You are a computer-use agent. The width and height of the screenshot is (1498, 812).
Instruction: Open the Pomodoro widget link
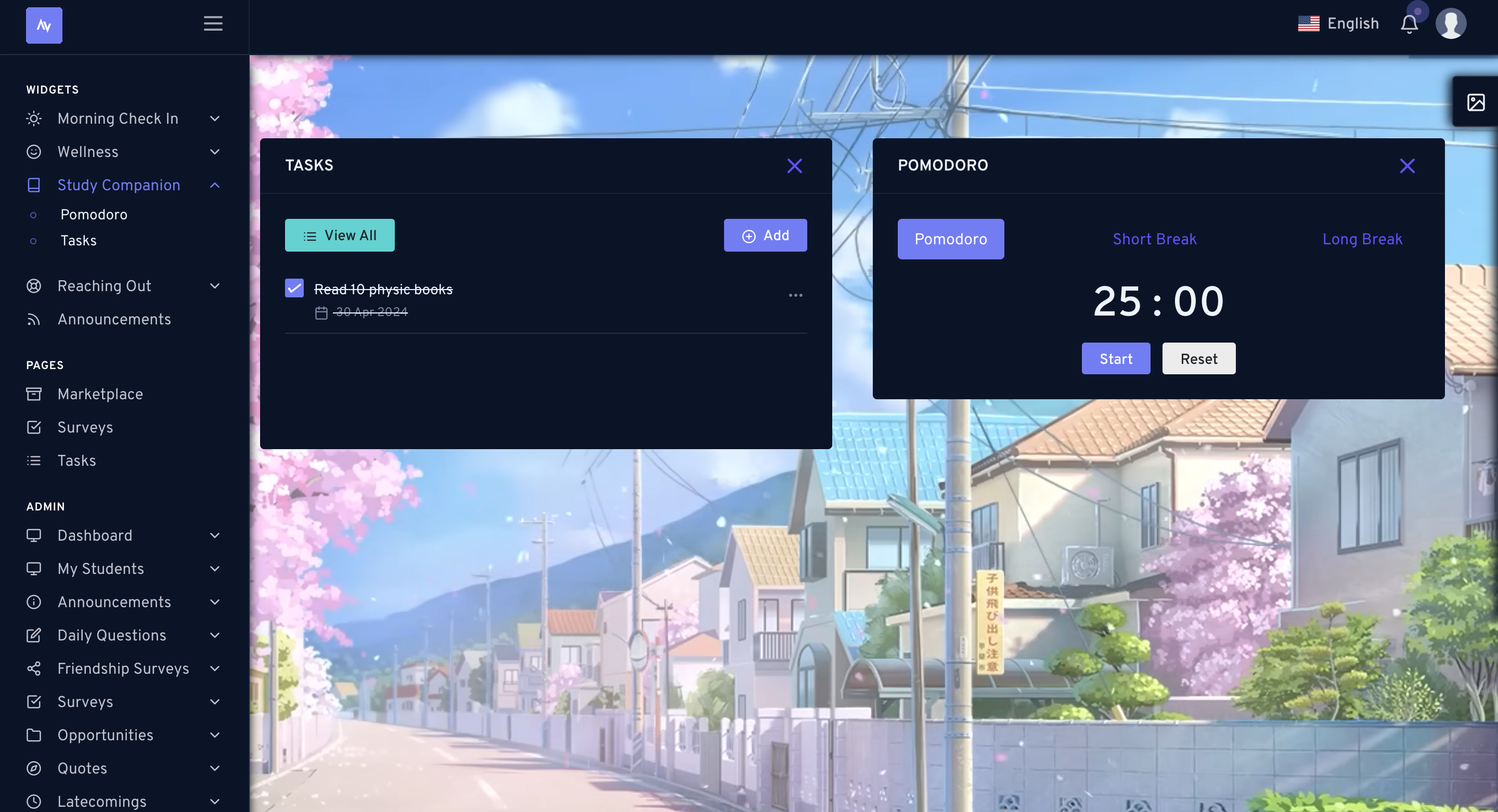tap(93, 214)
